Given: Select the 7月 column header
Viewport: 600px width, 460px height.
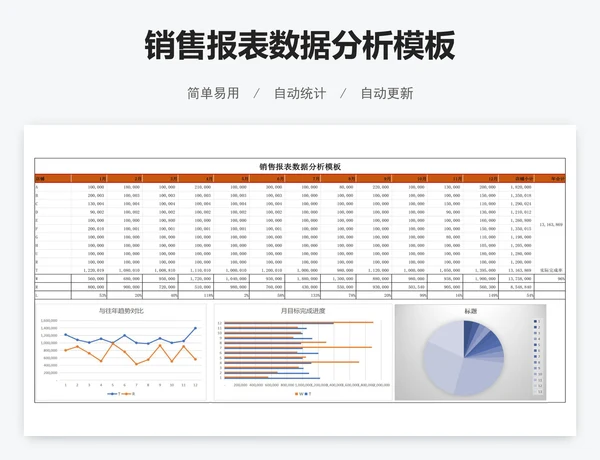Looking at the screenshot, I should click(303, 179).
